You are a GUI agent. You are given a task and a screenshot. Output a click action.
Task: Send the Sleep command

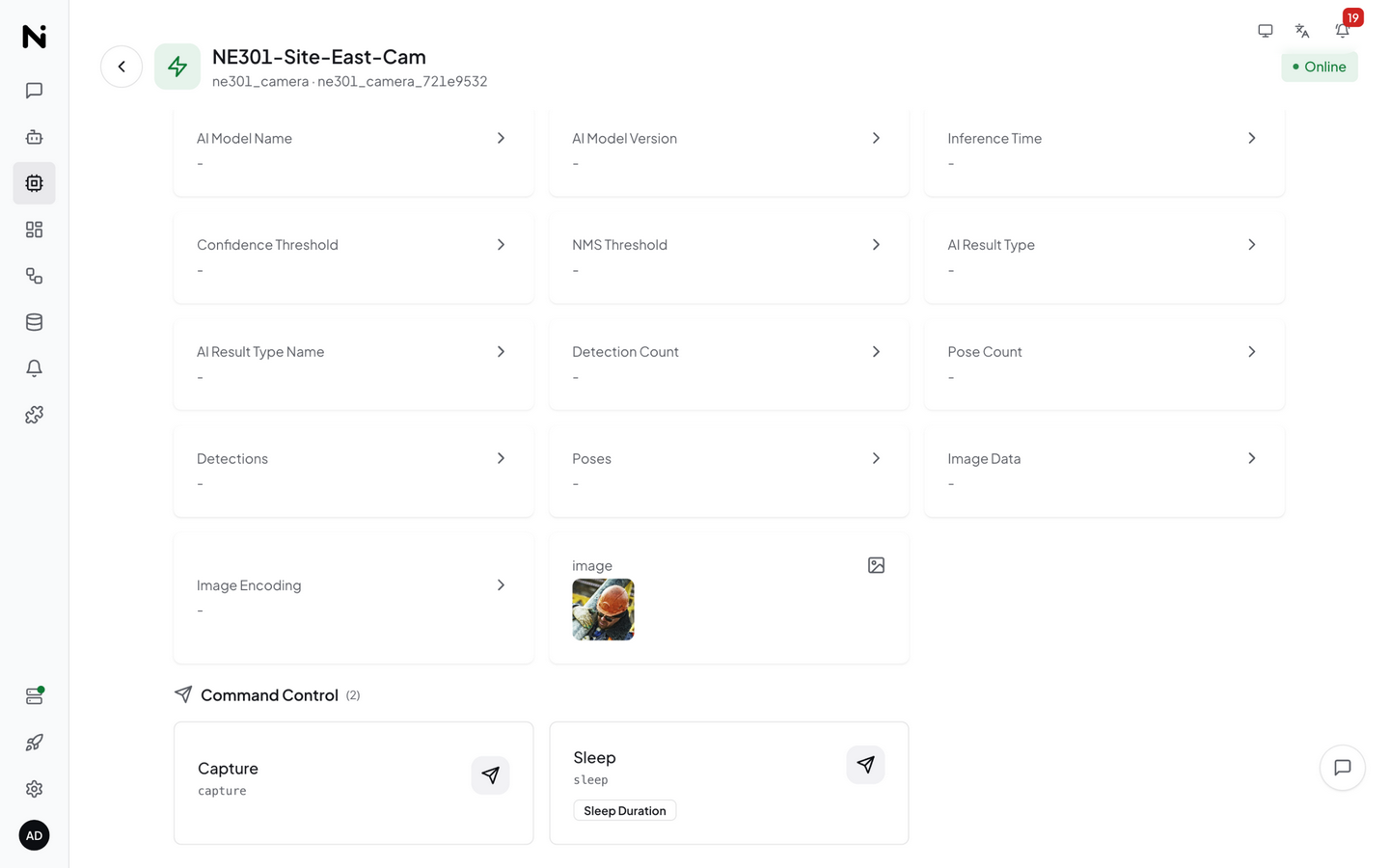click(x=865, y=765)
